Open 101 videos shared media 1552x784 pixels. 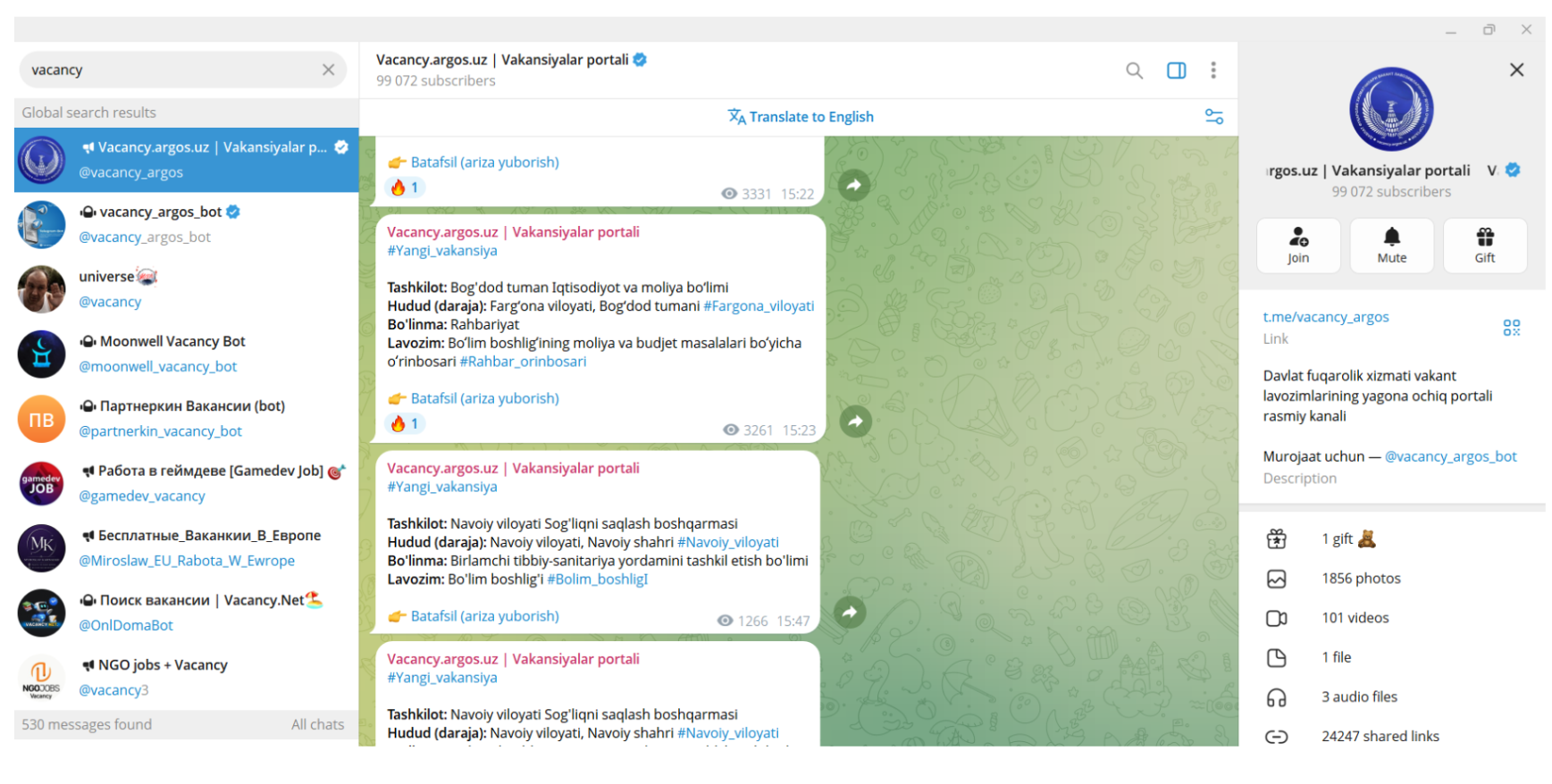click(x=1392, y=618)
